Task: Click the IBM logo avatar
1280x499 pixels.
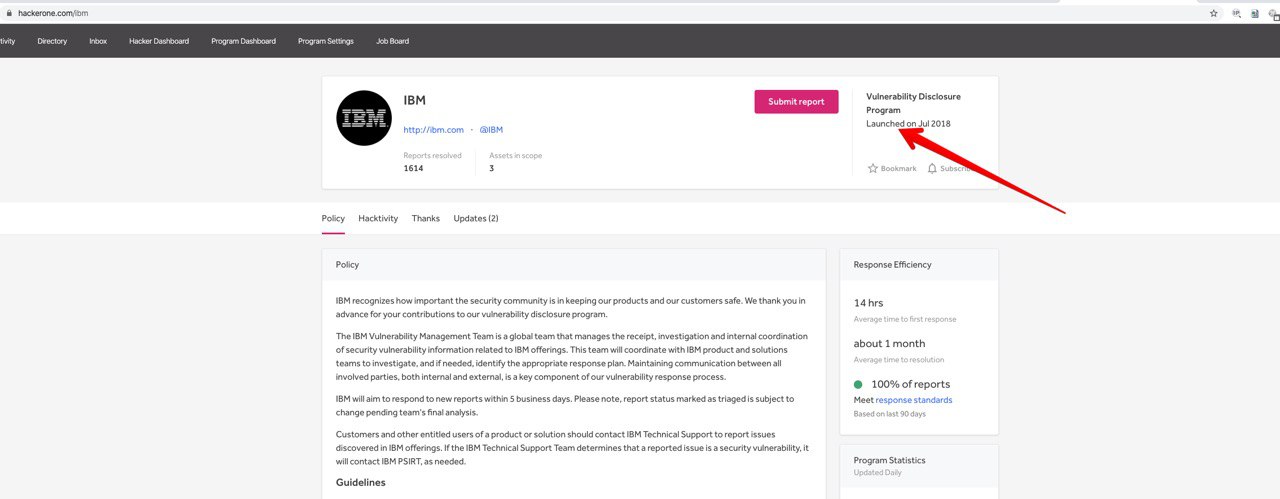Action: [x=364, y=118]
